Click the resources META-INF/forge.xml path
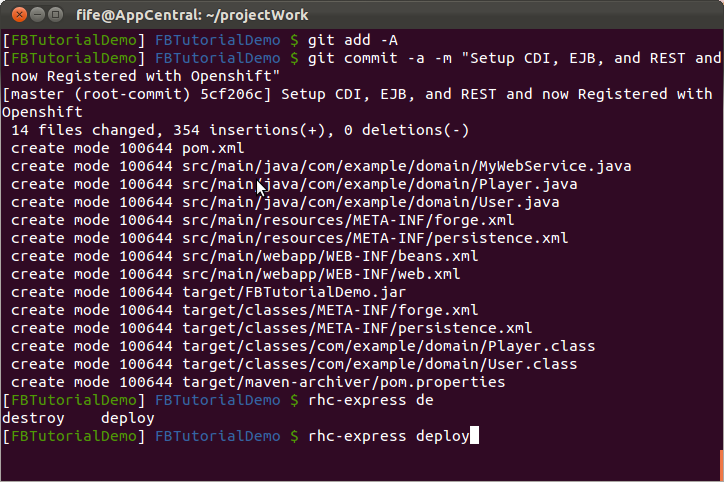 348,220
